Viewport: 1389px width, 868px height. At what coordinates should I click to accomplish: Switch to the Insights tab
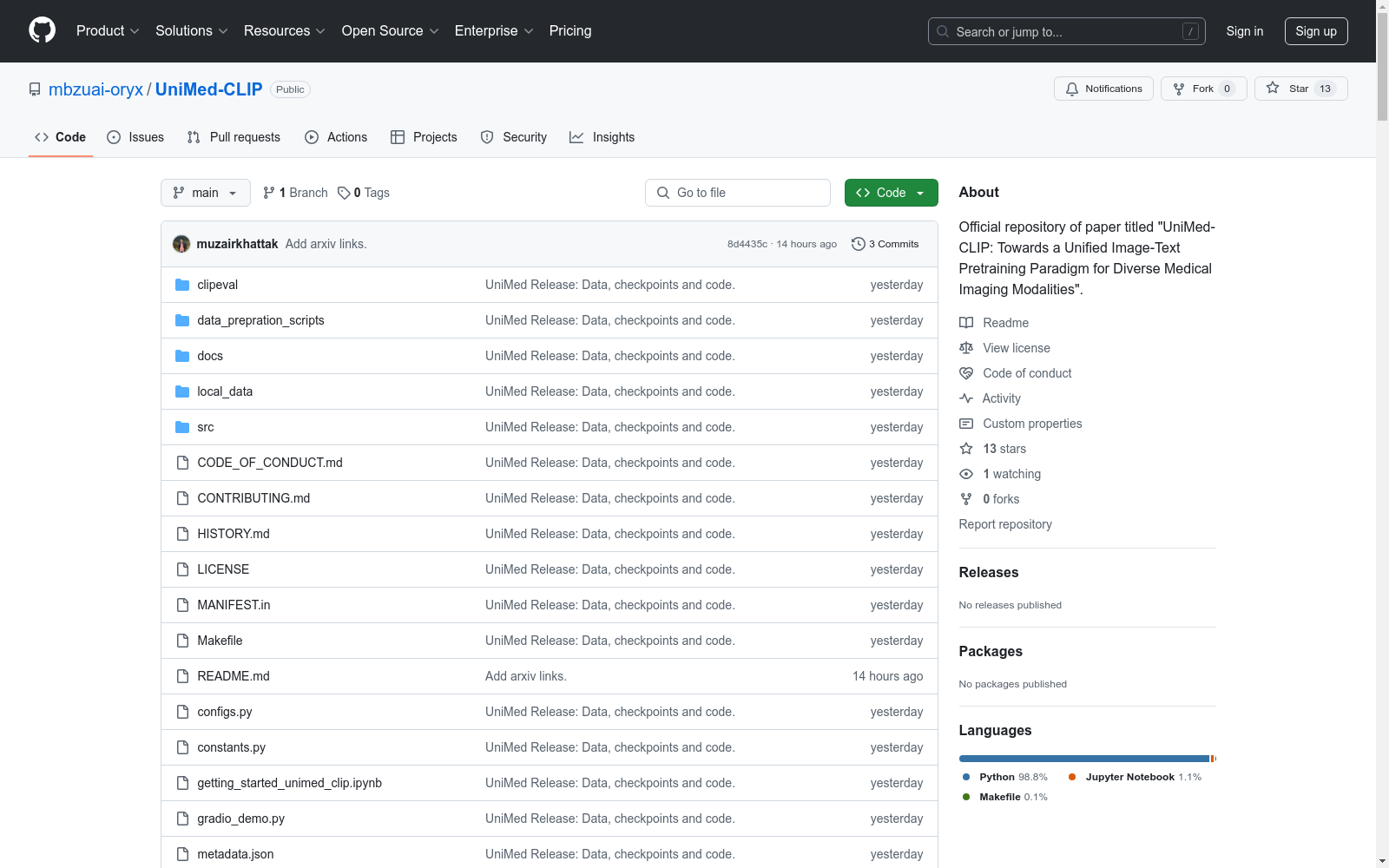tap(602, 137)
